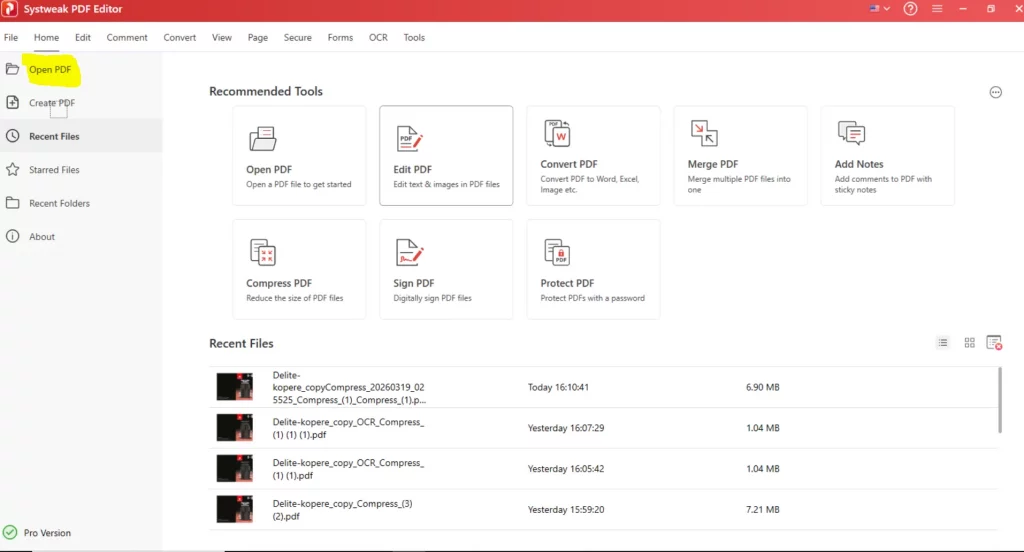
Task: Click the Recent Files clock icon
Action: [x=12, y=136]
